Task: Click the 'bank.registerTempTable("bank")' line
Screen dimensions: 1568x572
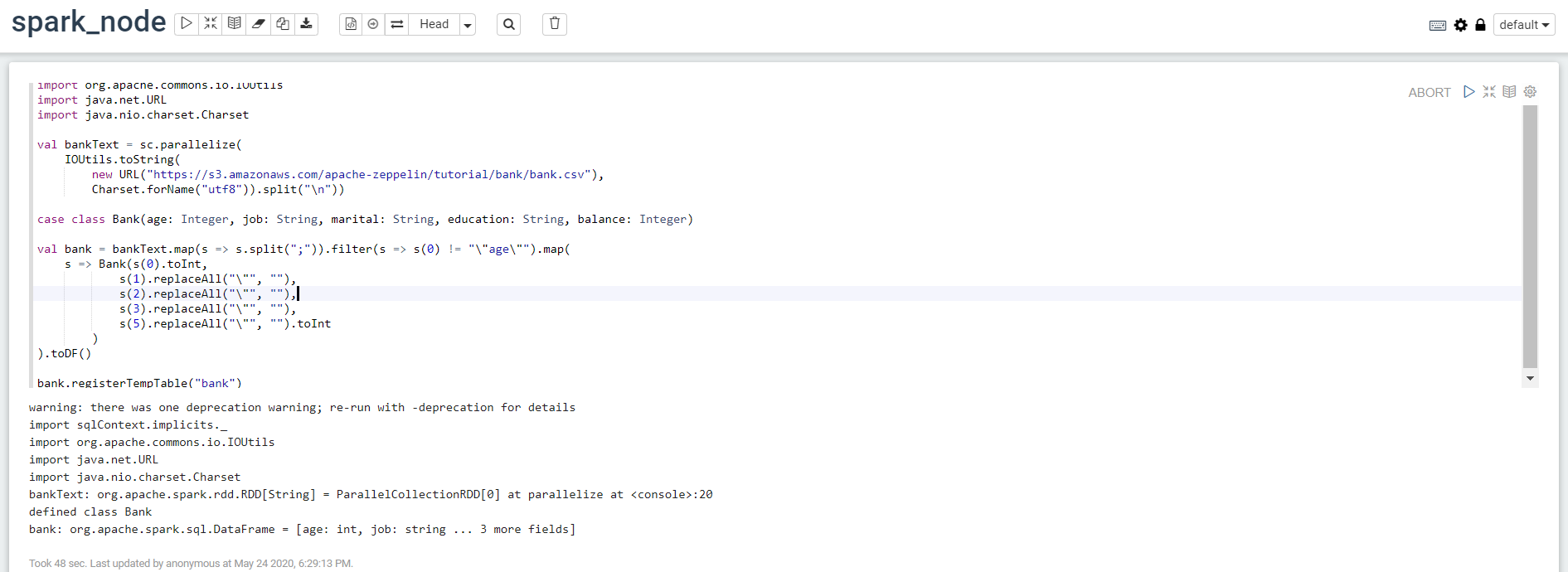Action: tap(139, 383)
